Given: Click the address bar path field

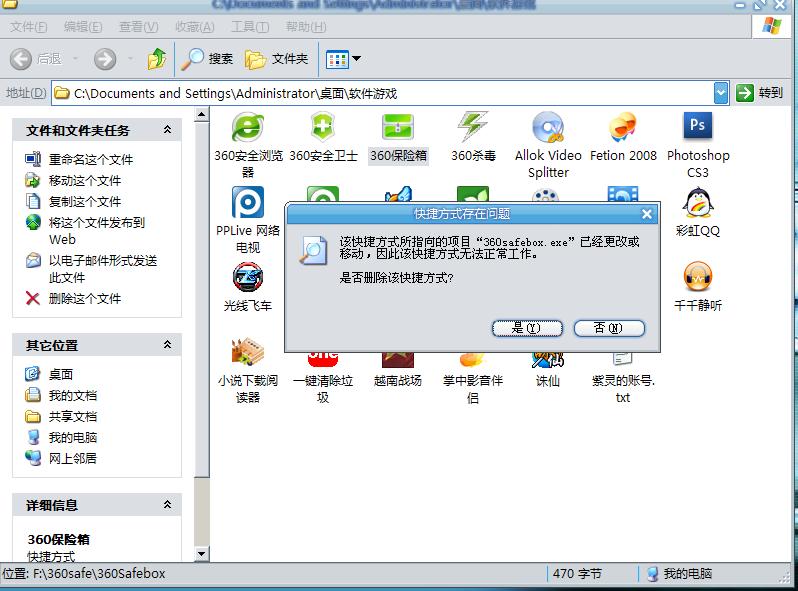Looking at the screenshot, I should (x=382, y=93).
